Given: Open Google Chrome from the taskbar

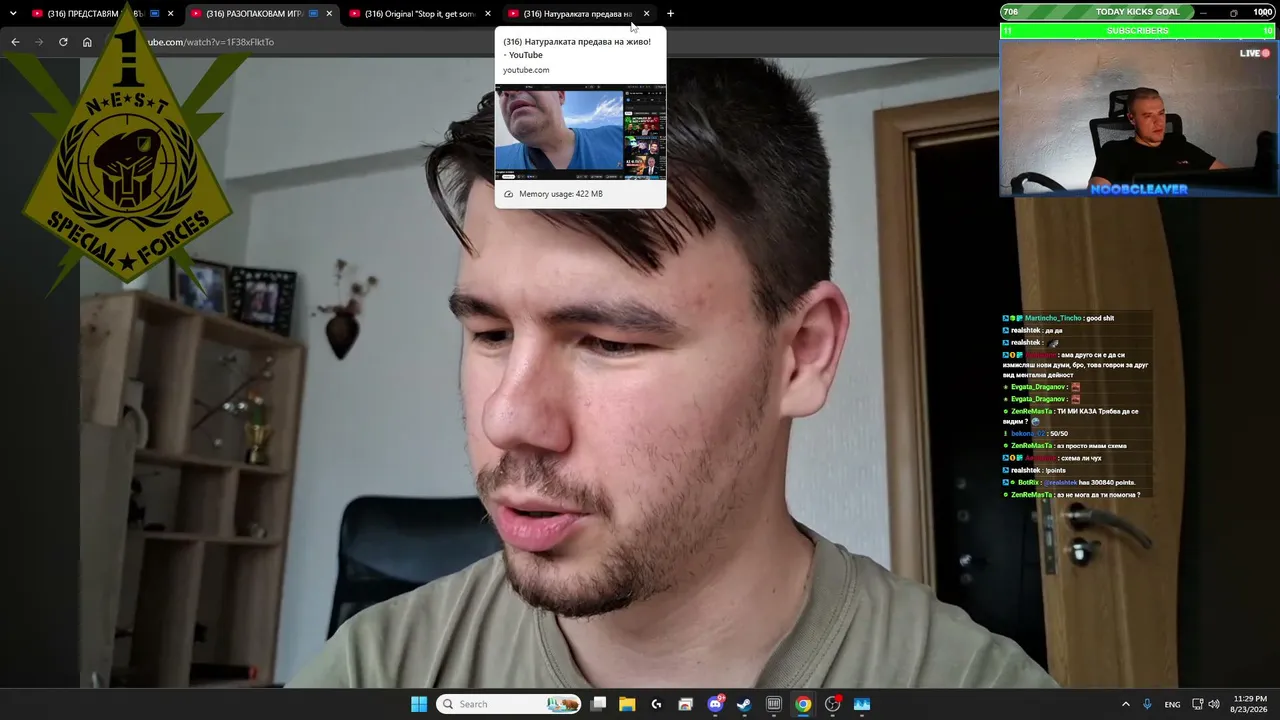Looking at the screenshot, I should 803,704.
